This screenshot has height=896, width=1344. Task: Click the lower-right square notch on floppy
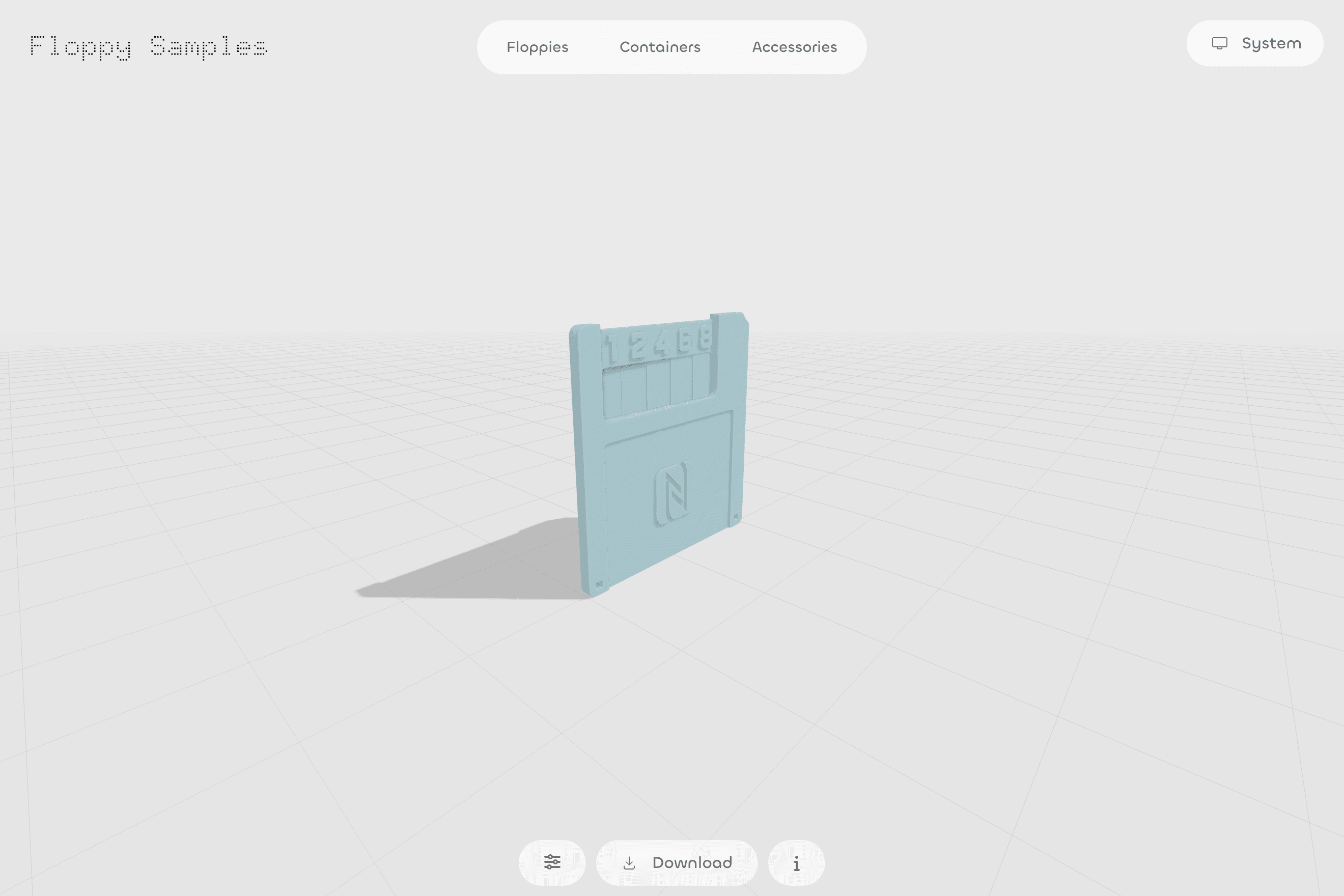[x=736, y=517]
